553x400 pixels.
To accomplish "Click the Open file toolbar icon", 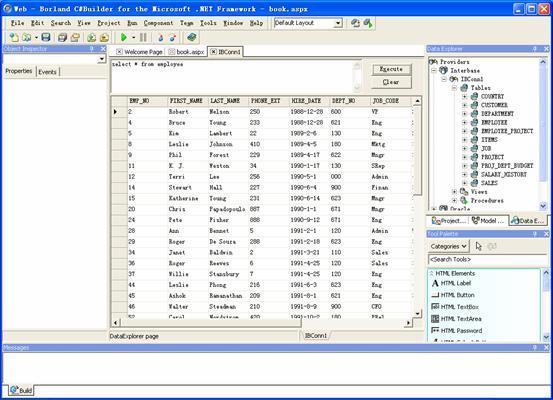I will click(27, 37).
